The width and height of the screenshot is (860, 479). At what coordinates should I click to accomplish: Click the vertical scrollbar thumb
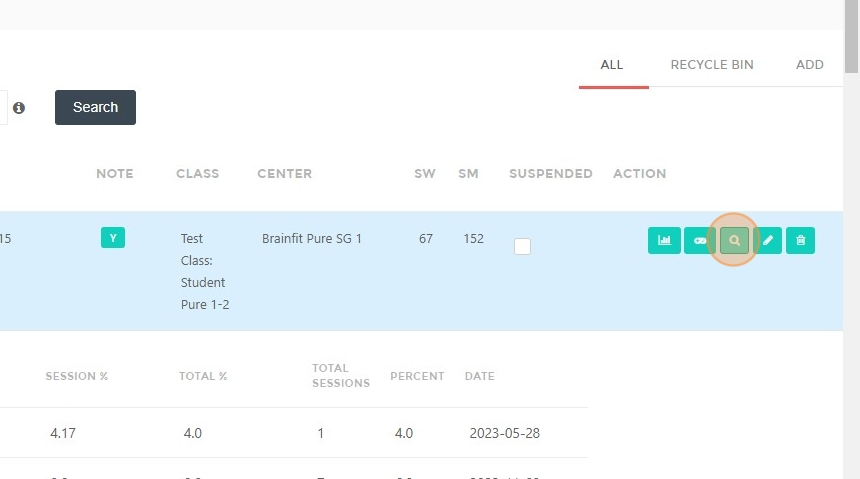click(851, 37)
